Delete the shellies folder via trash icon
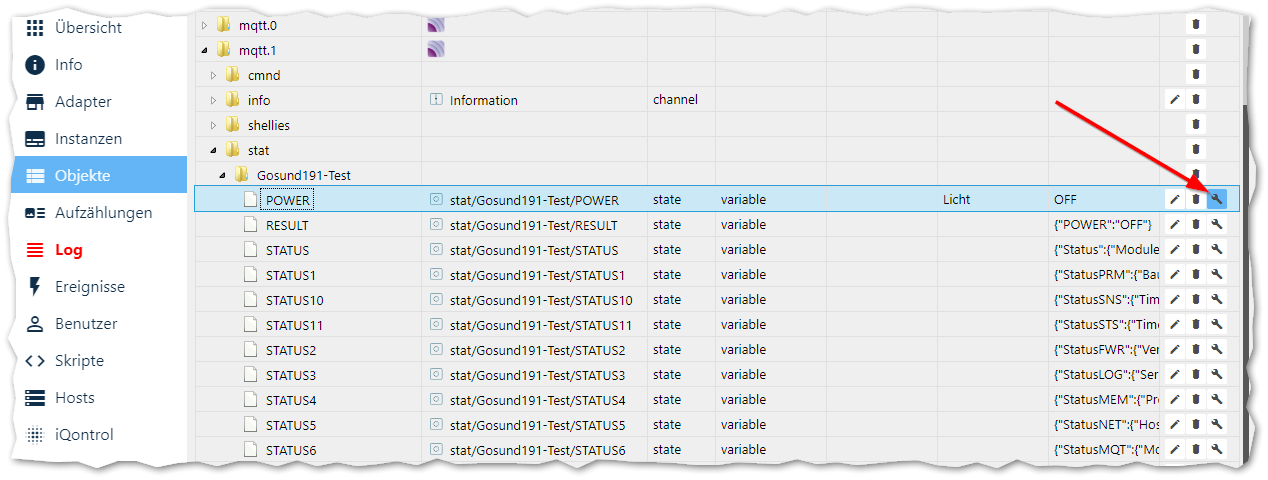This screenshot has width=1268, height=480. (1196, 125)
